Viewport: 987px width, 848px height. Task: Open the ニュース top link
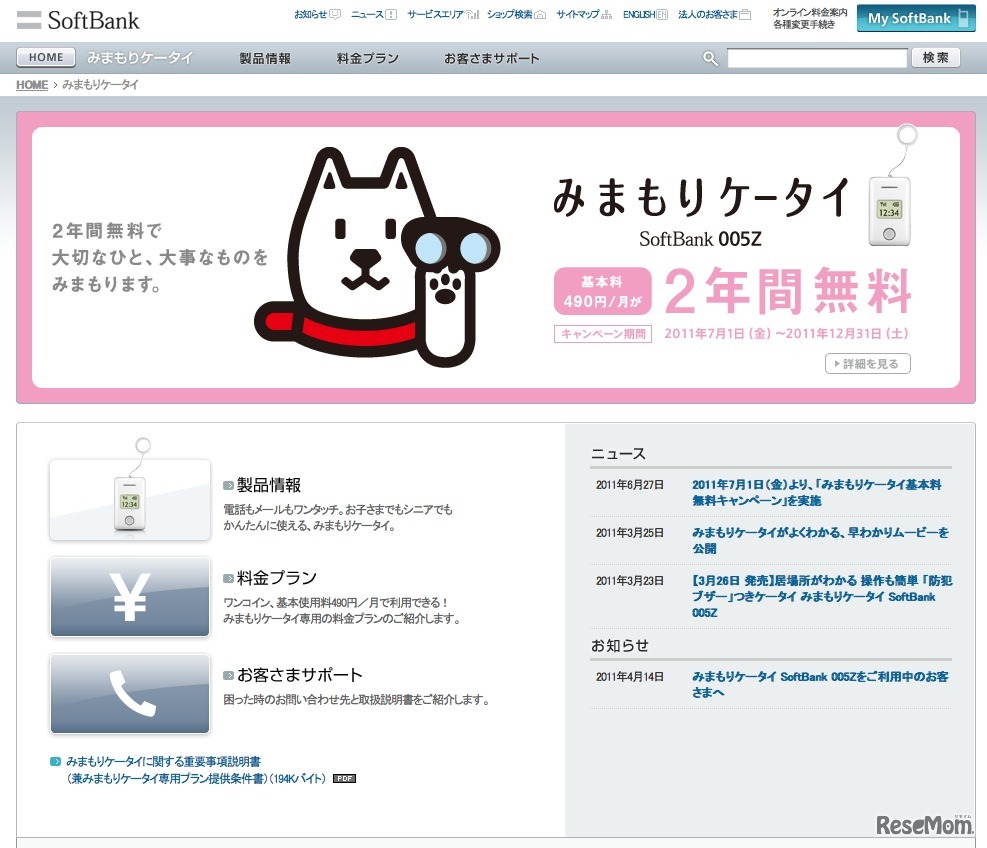click(x=367, y=14)
